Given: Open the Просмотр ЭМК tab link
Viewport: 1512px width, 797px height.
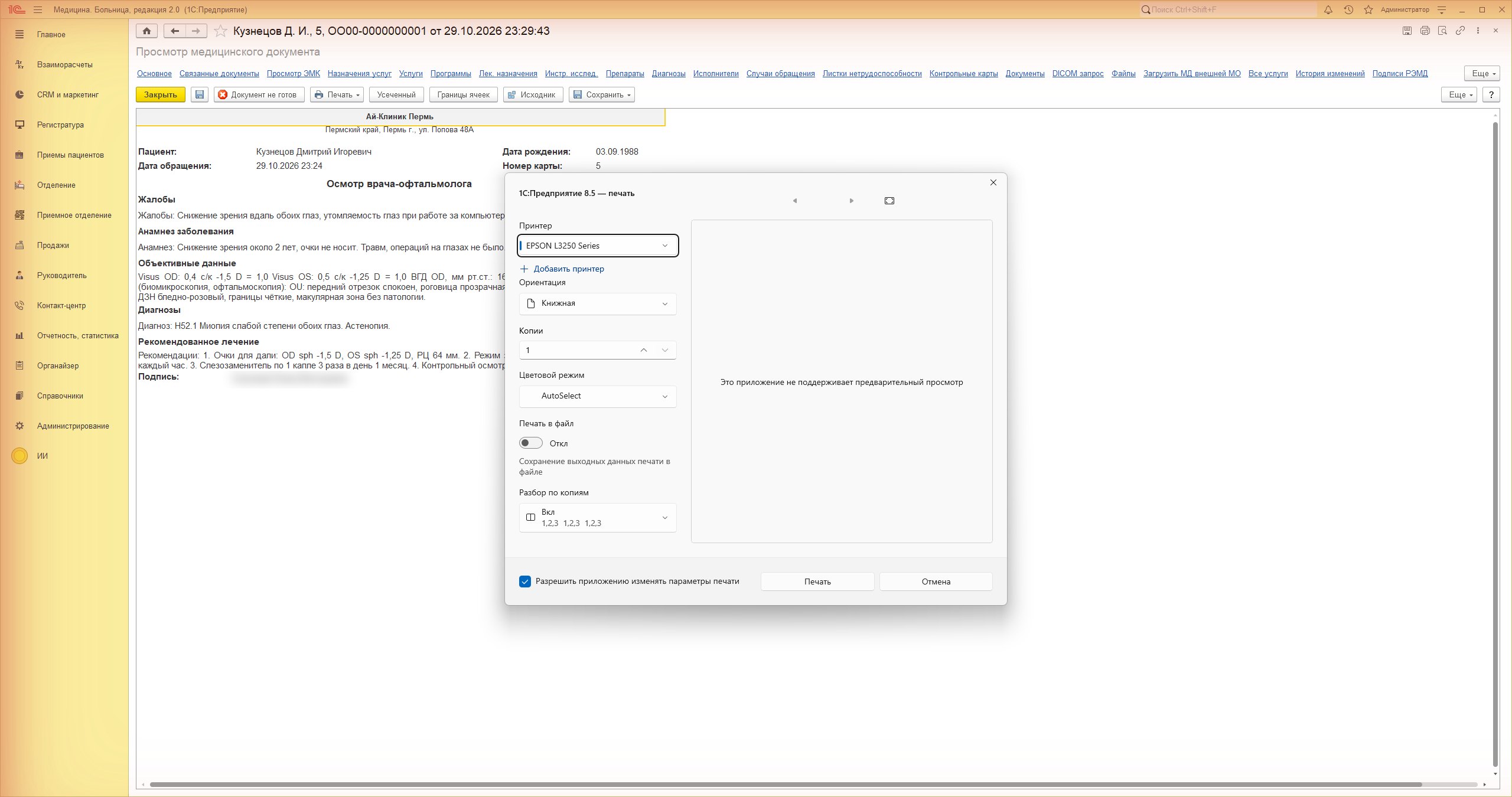Looking at the screenshot, I should coord(294,74).
